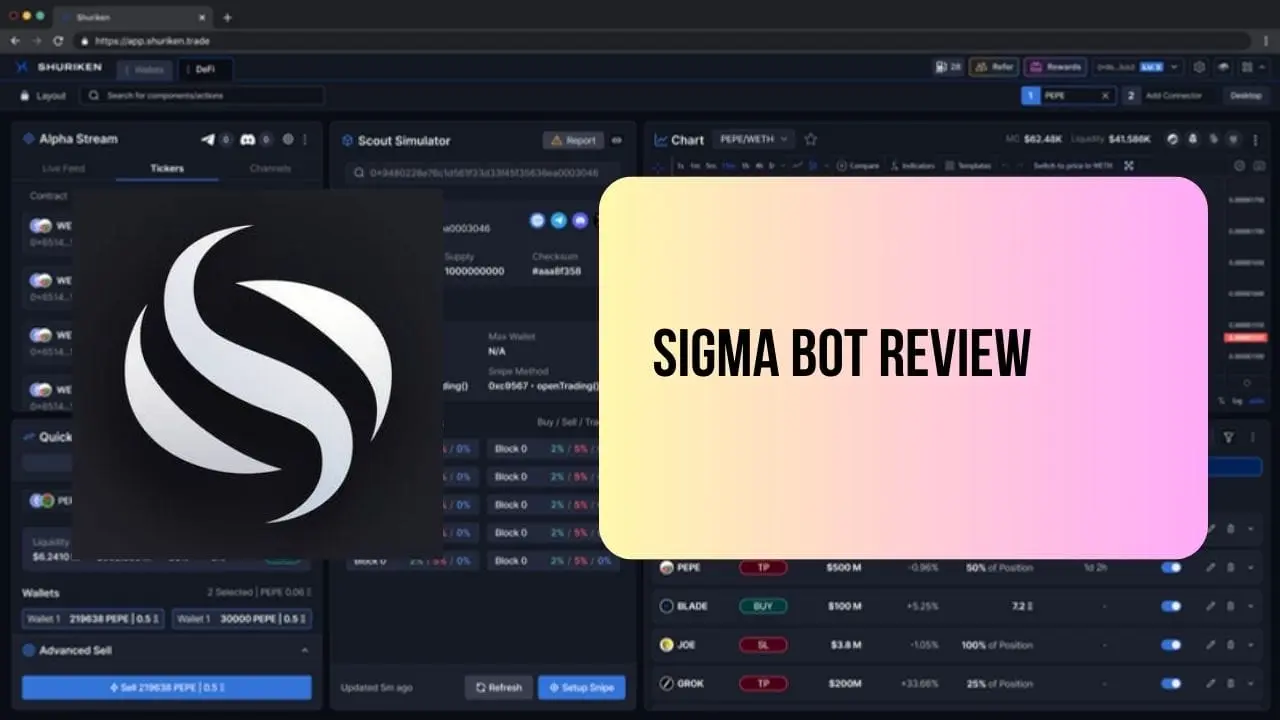
Task: Edit the BLADE order with the pencil
Action: click(x=1211, y=606)
